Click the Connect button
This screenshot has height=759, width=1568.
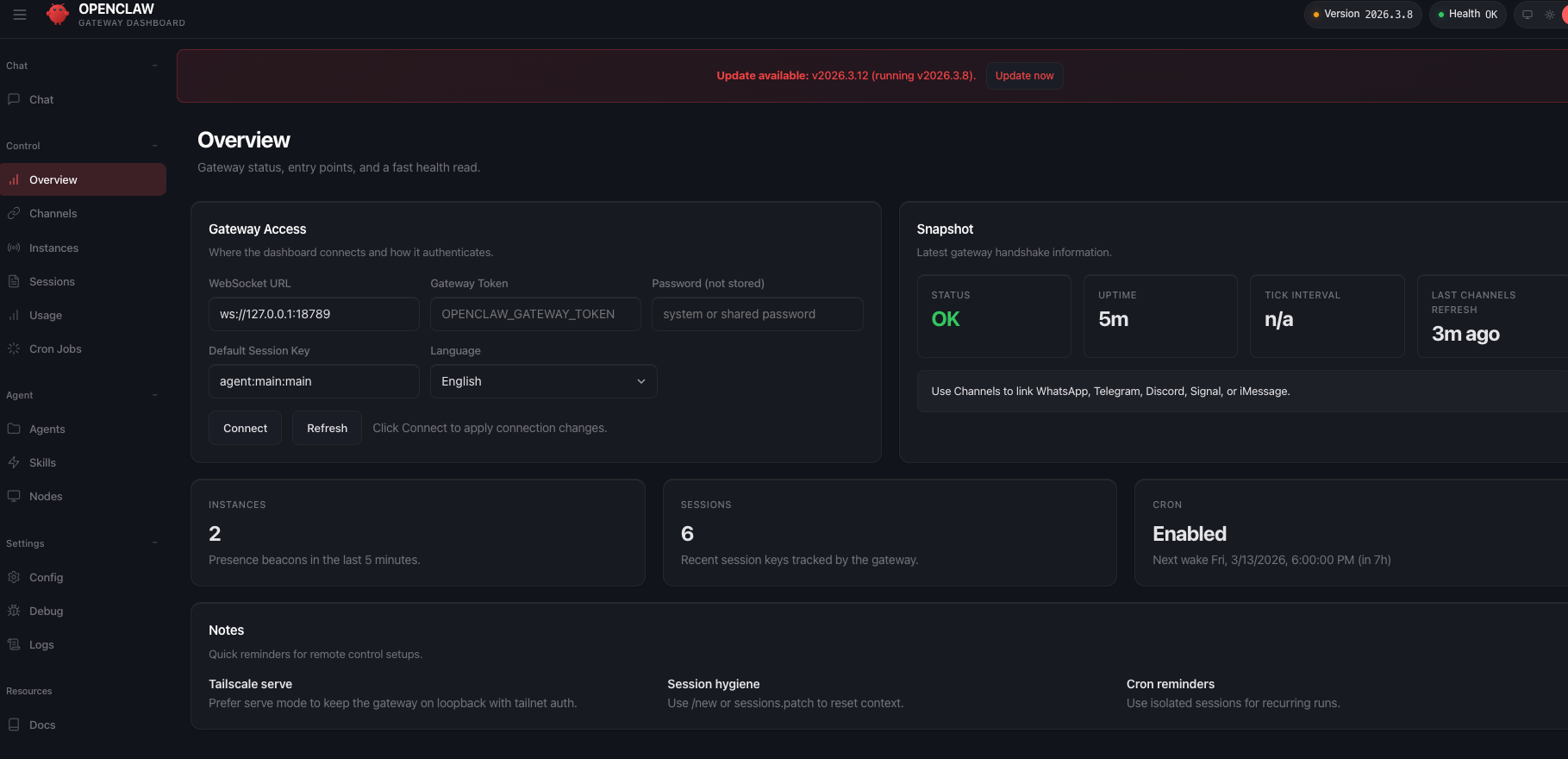(245, 428)
